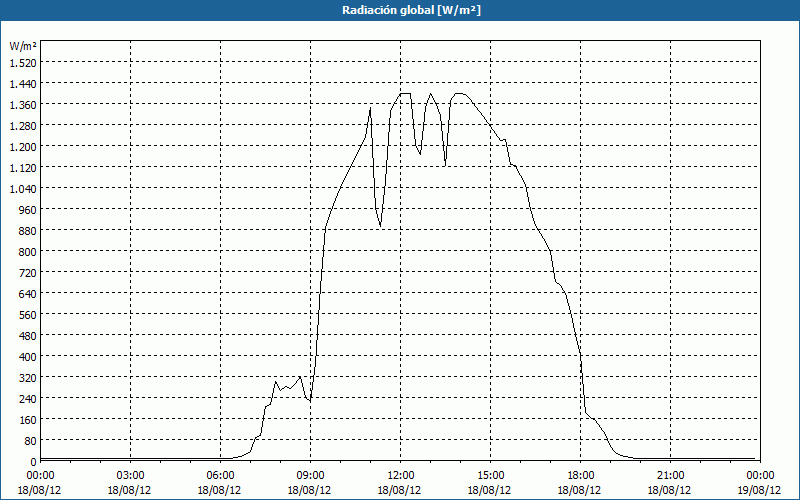Click the 320 y-axis label
This screenshot has width=800, height=500.
click(28, 378)
